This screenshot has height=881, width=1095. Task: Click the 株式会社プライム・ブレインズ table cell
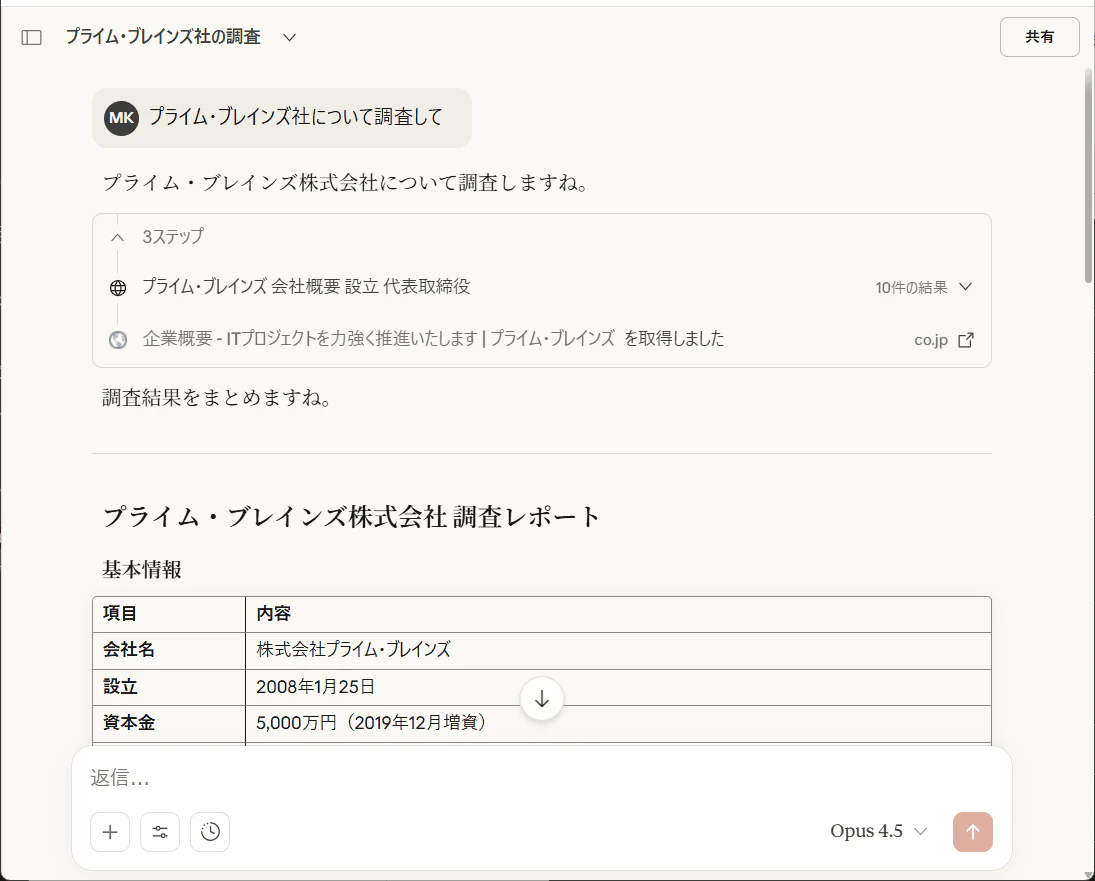point(618,651)
